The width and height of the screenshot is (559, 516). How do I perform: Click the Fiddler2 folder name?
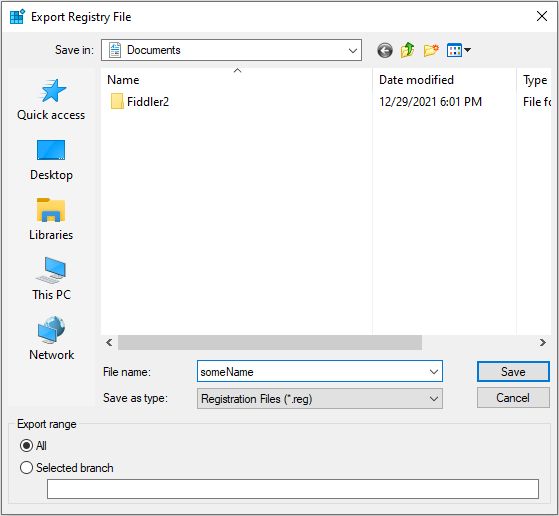(x=148, y=102)
